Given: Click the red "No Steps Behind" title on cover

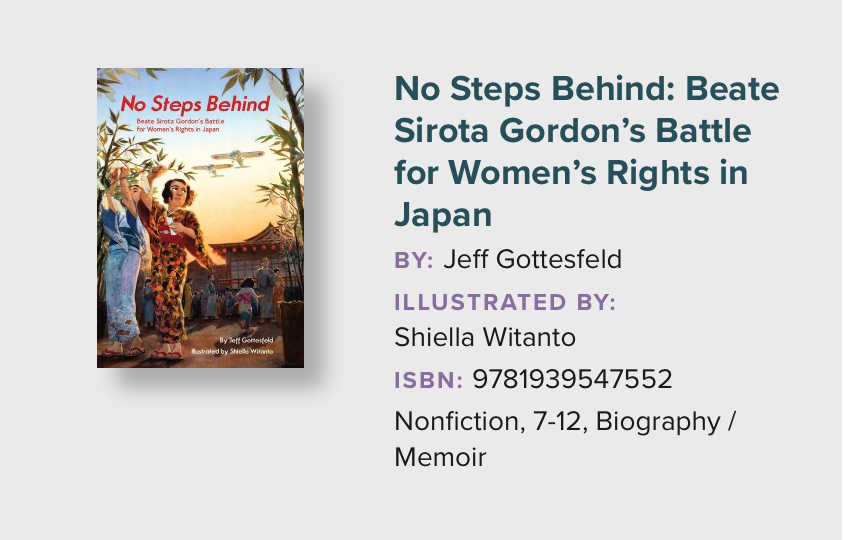Looking at the screenshot, I should pos(195,104).
